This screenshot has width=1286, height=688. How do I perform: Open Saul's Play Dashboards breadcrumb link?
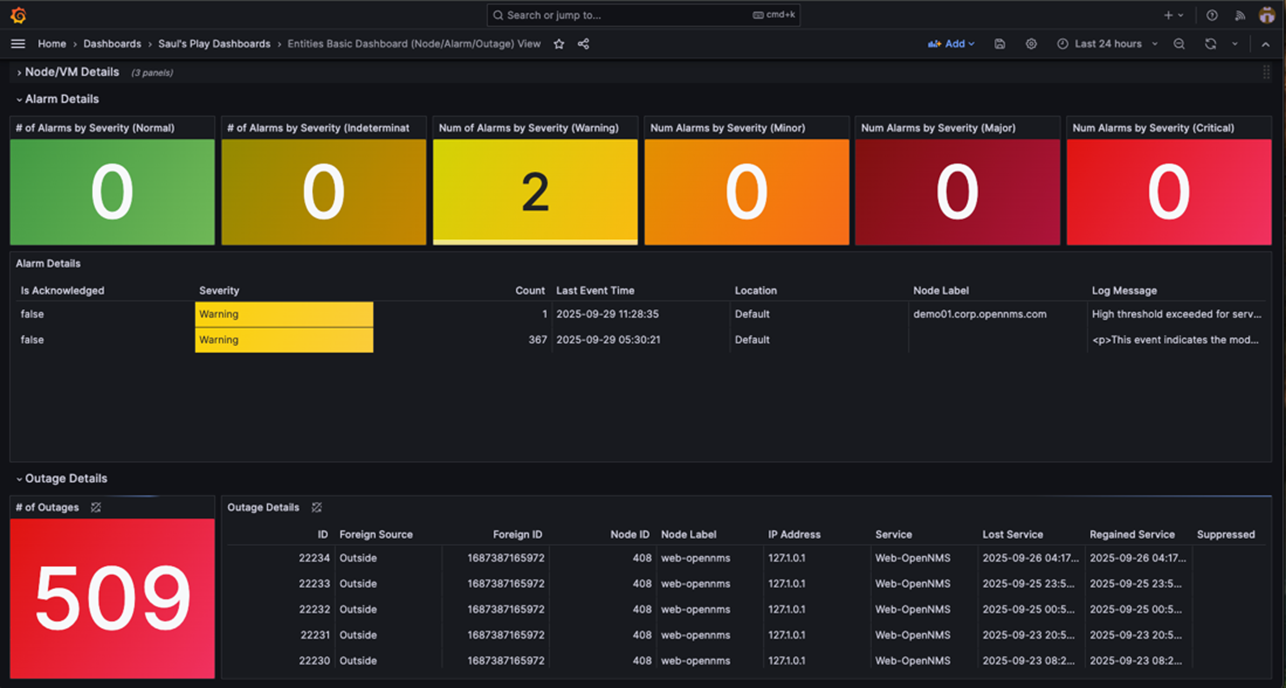point(215,44)
